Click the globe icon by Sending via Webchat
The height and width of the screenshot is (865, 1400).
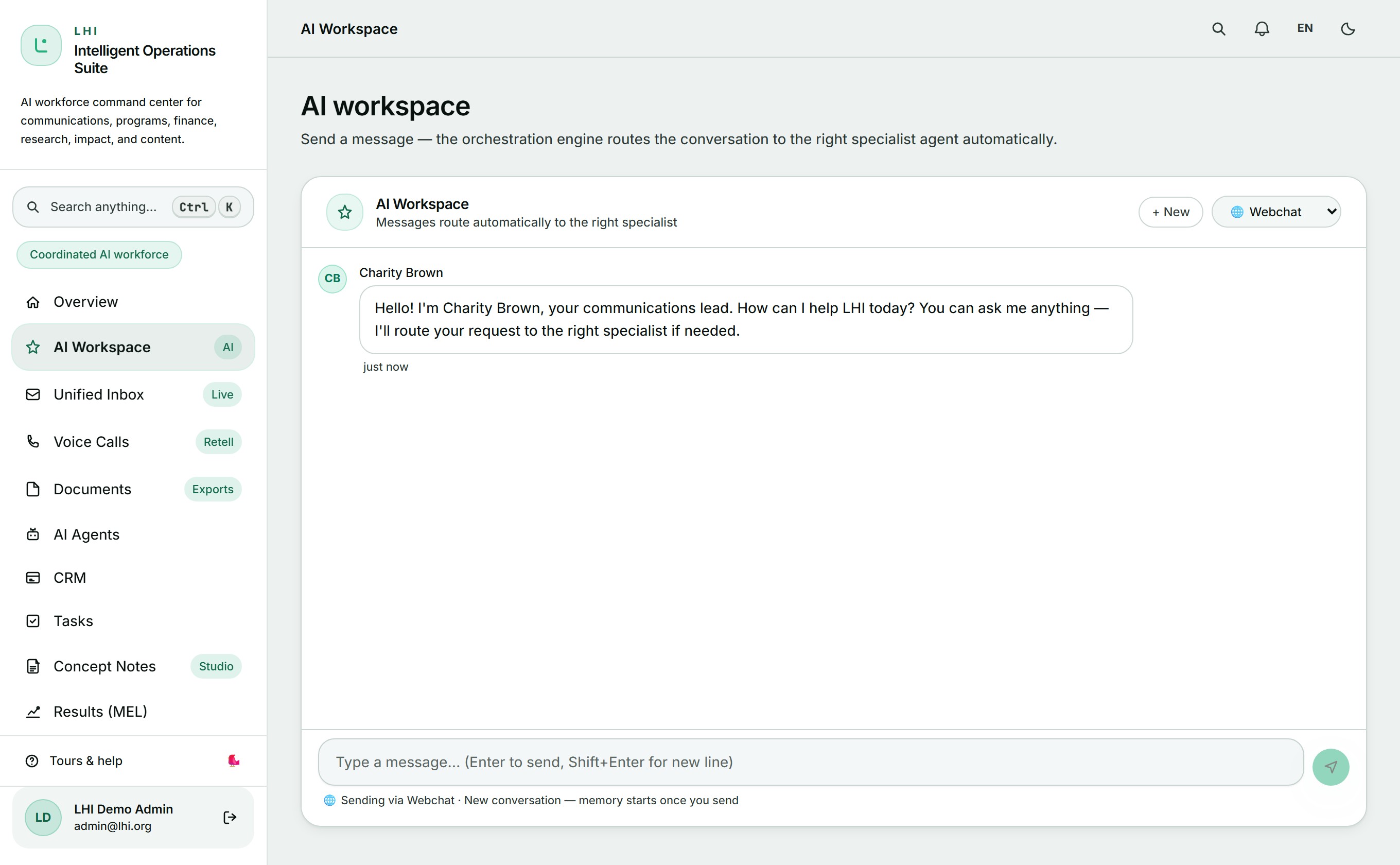click(x=329, y=800)
